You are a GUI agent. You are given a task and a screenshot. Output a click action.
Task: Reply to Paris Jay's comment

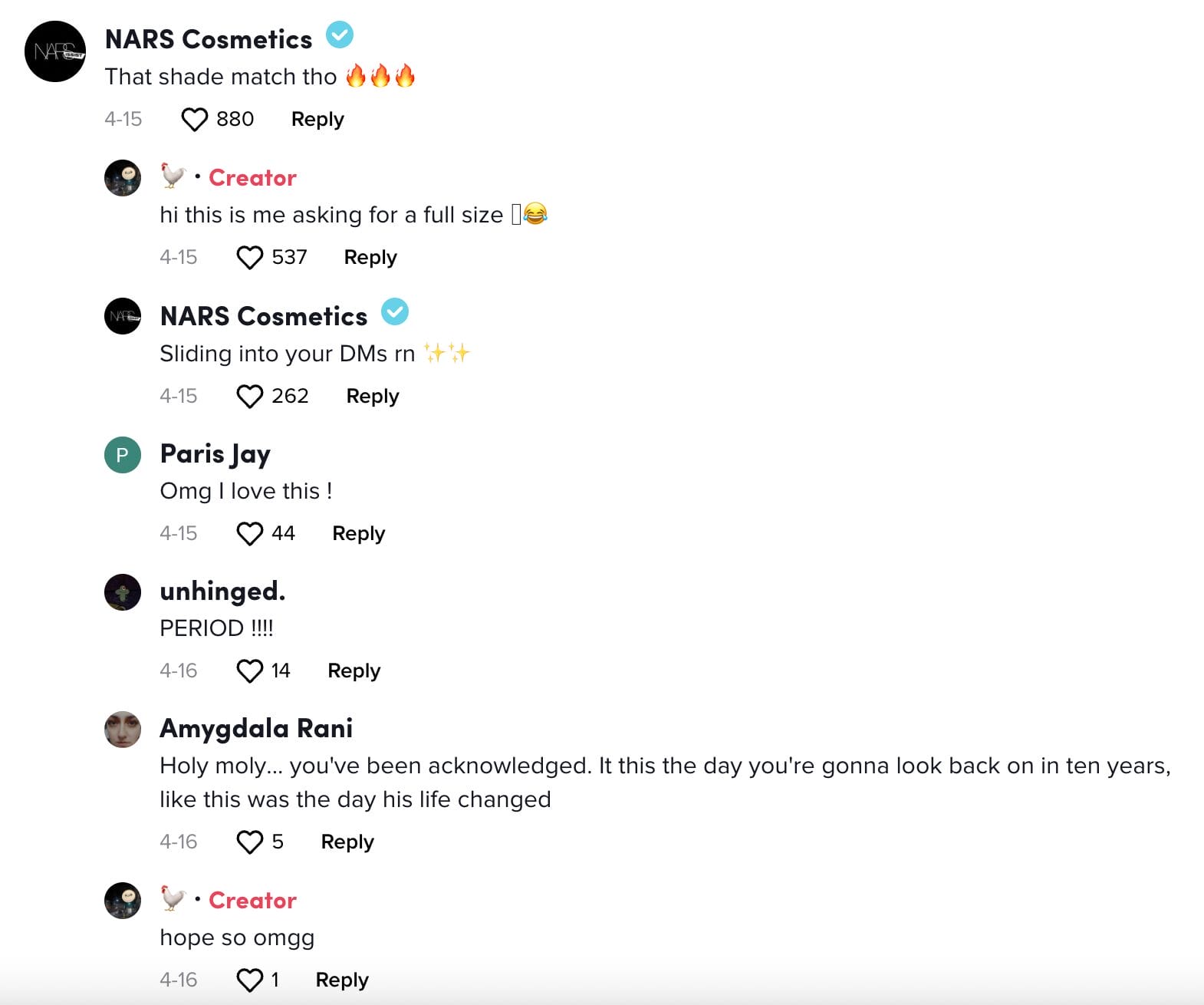pos(358,534)
